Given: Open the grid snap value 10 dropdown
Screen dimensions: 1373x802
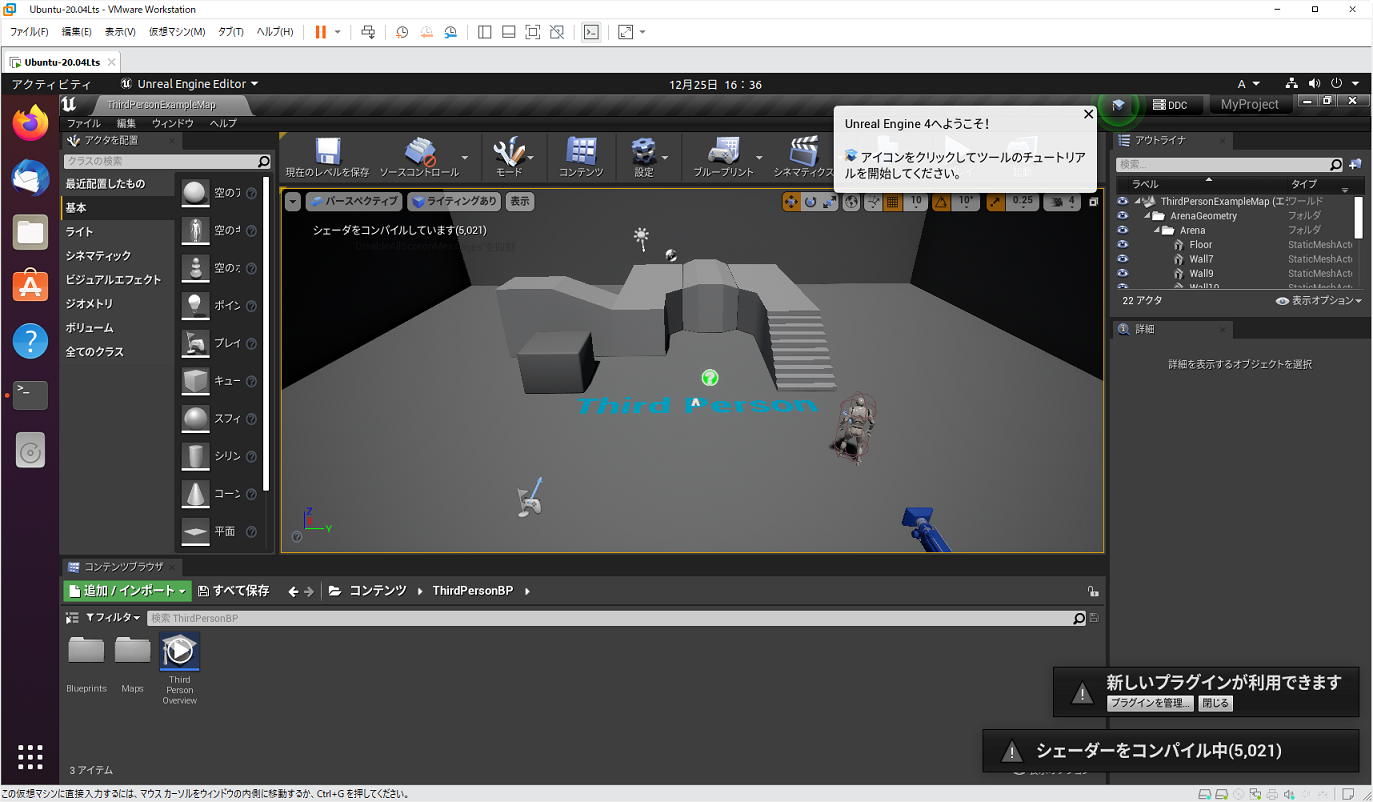Looking at the screenshot, I should pos(915,202).
